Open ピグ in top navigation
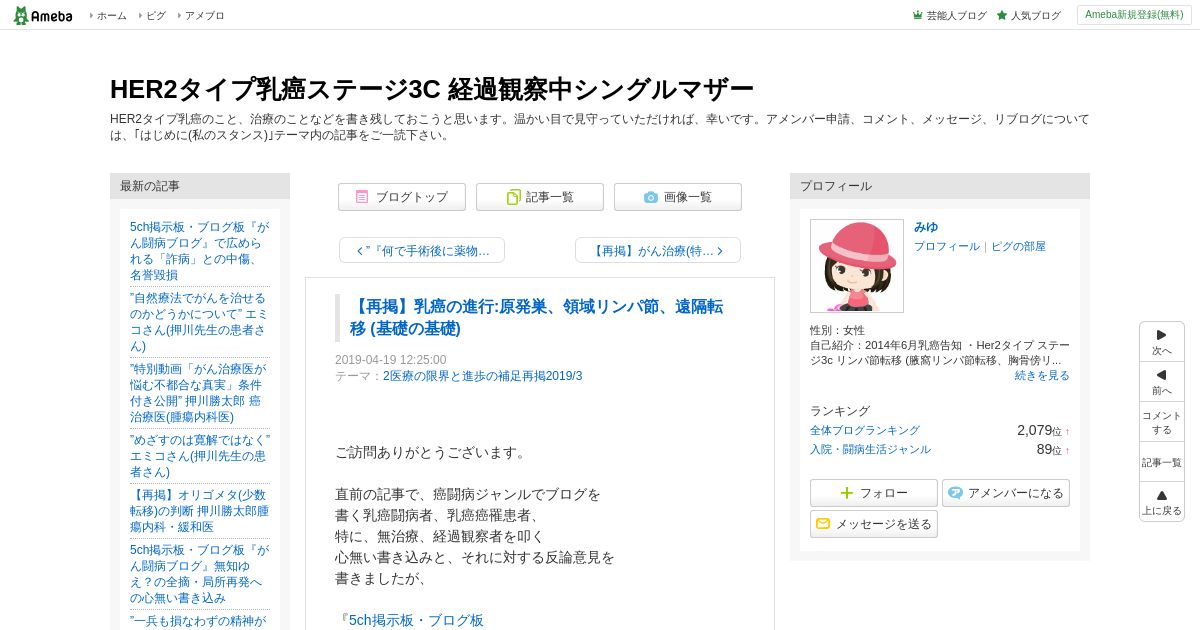 coord(156,16)
